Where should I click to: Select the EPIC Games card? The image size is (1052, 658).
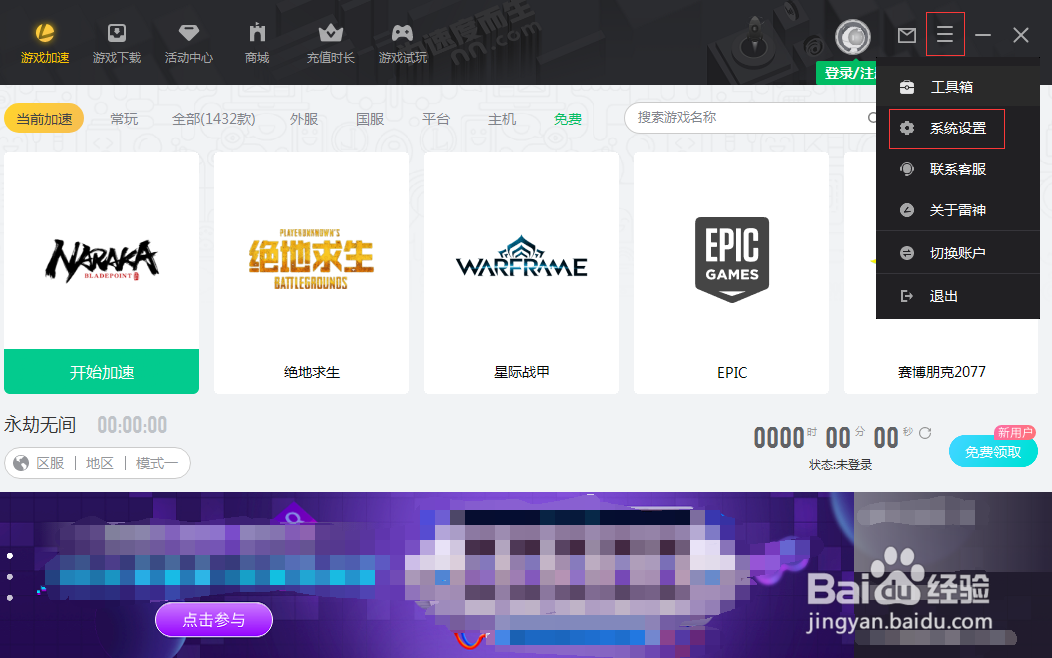(731, 273)
